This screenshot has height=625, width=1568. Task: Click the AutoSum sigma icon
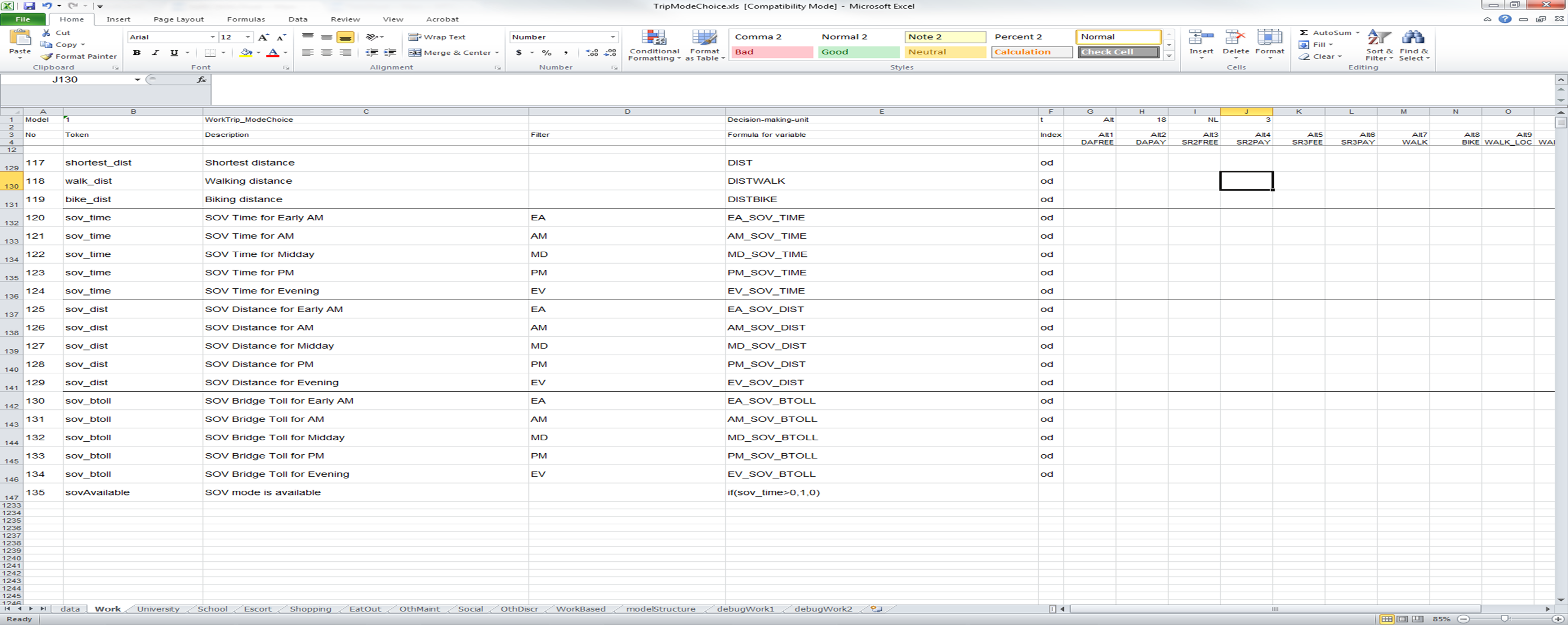pyautogui.click(x=1303, y=33)
